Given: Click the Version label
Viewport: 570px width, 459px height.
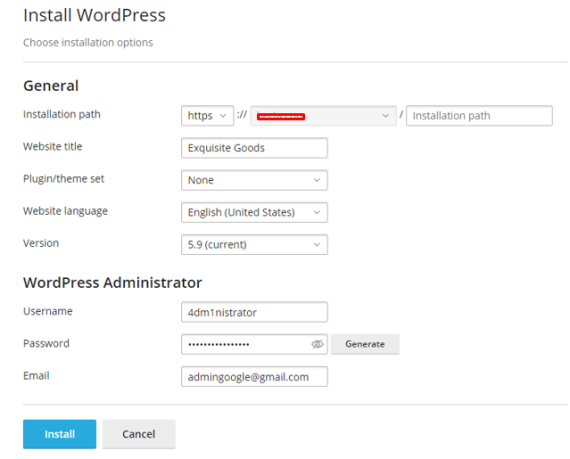Looking at the screenshot, I should coord(41,243).
